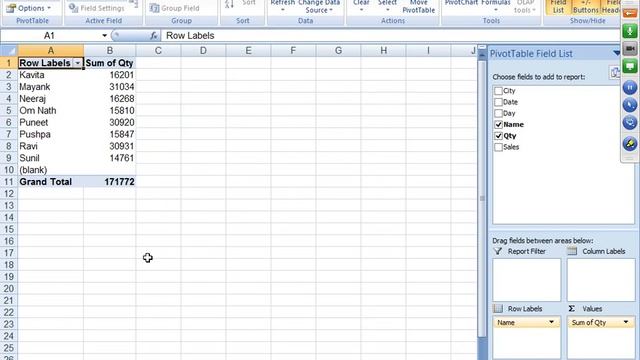
Task: Insert a PivotChart from Tools group
Action: [461, 3]
